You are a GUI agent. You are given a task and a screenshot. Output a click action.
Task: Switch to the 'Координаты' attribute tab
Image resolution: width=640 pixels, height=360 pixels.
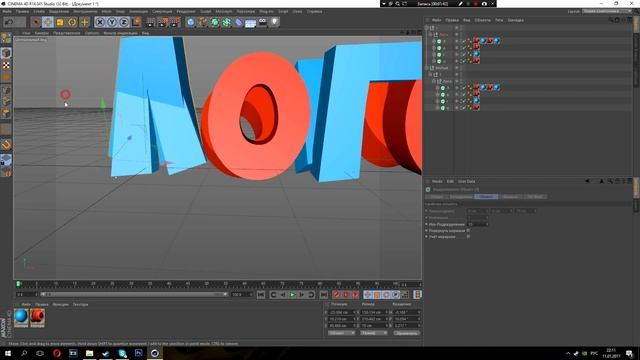[x=461, y=197]
